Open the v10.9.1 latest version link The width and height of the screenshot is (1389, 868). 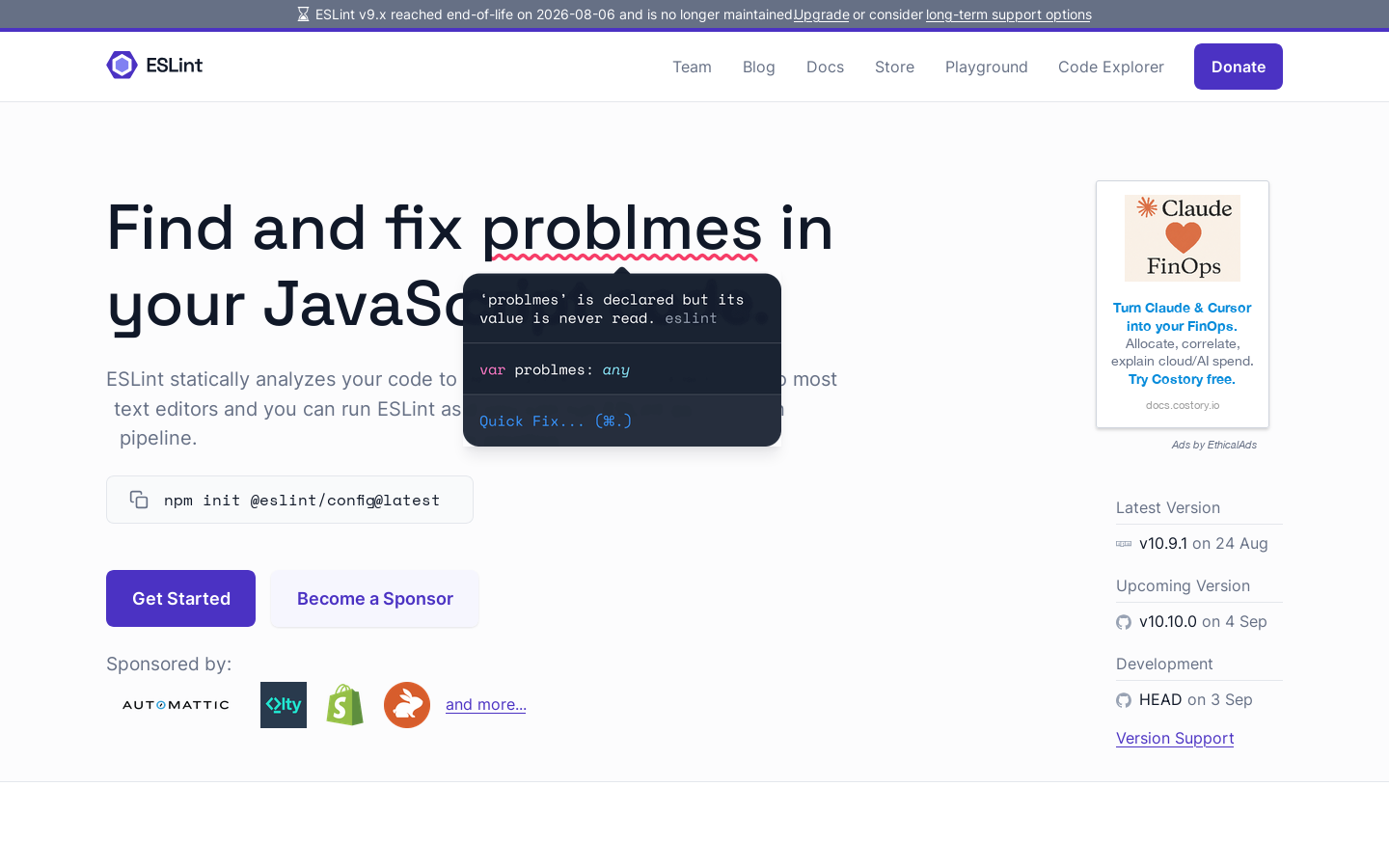(x=1163, y=543)
